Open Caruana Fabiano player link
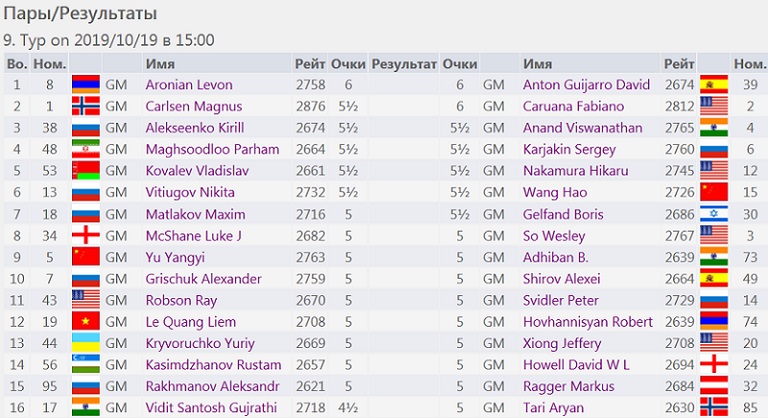This screenshot has width=768, height=418. [x=567, y=107]
